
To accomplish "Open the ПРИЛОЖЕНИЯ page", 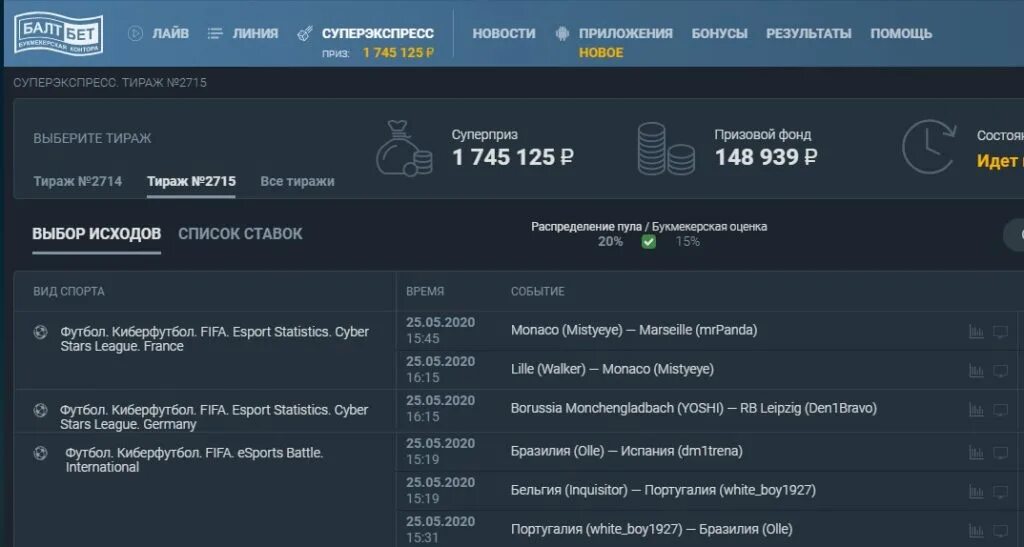I will tap(626, 33).
